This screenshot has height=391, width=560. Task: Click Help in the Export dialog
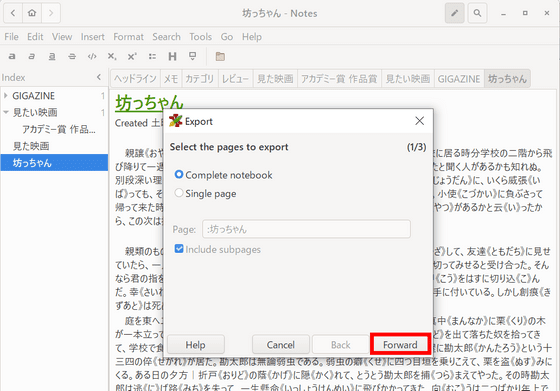195,345
